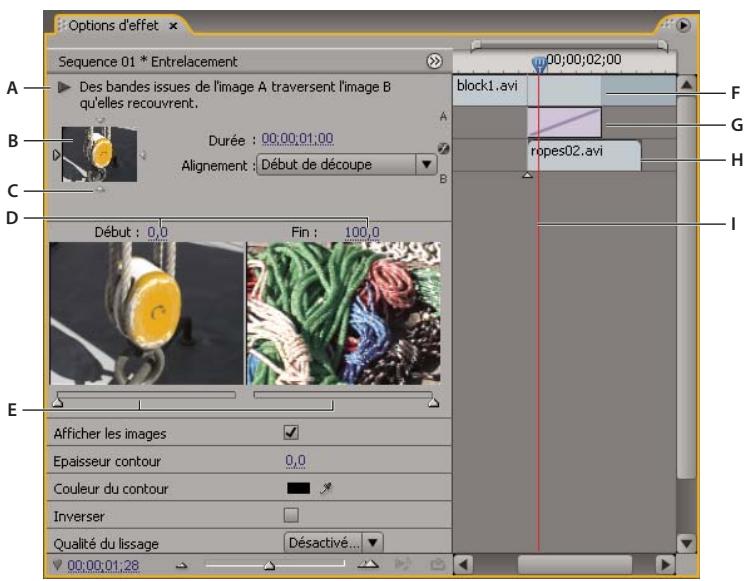Screen dimensions: 745x581
Task: Click the Début value 0,0
Action: coord(157,232)
